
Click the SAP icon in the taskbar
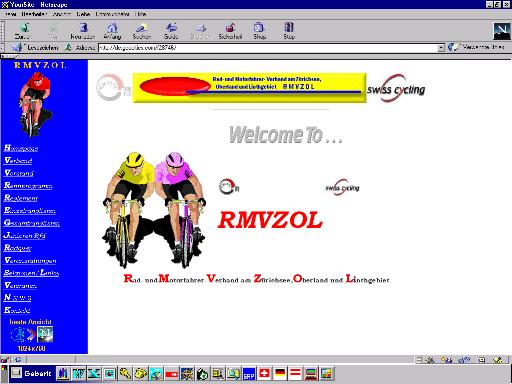249,374
